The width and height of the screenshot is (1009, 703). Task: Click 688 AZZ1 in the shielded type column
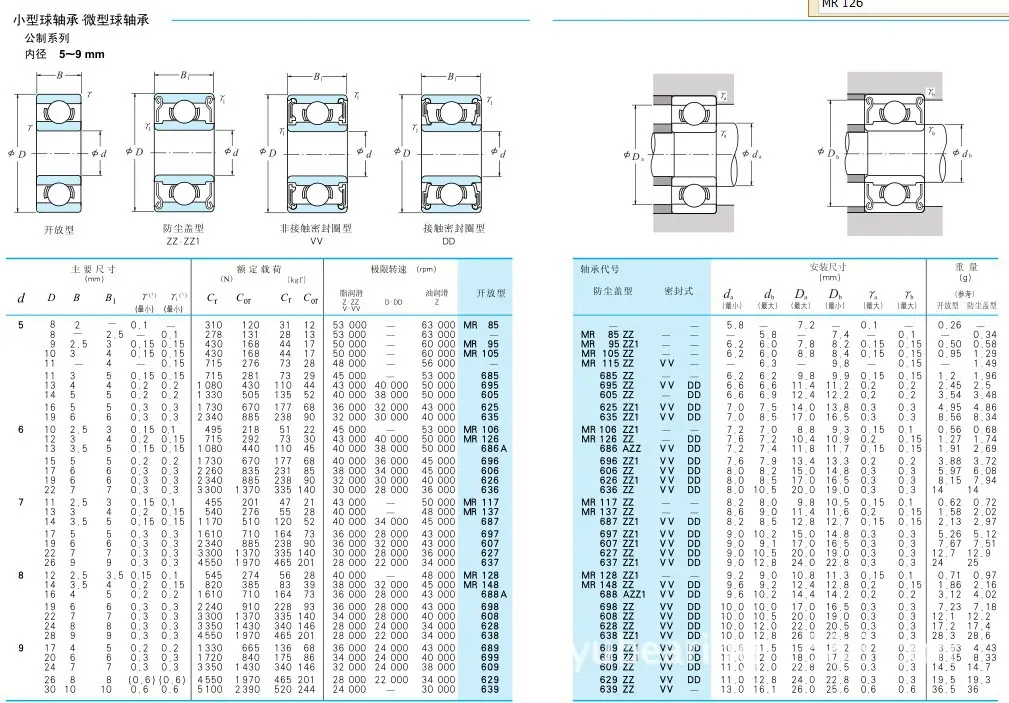622,594
